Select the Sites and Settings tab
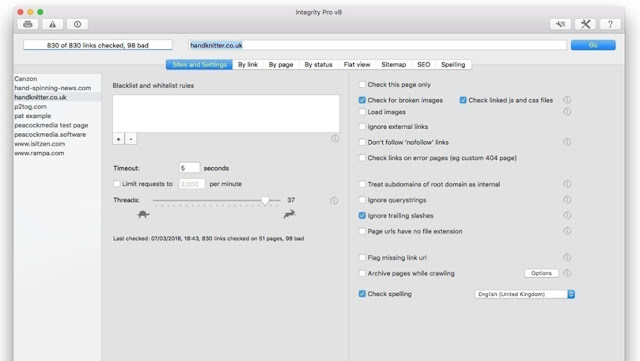Image resolution: width=640 pixels, height=361 pixels. pyautogui.click(x=199, y=65)
